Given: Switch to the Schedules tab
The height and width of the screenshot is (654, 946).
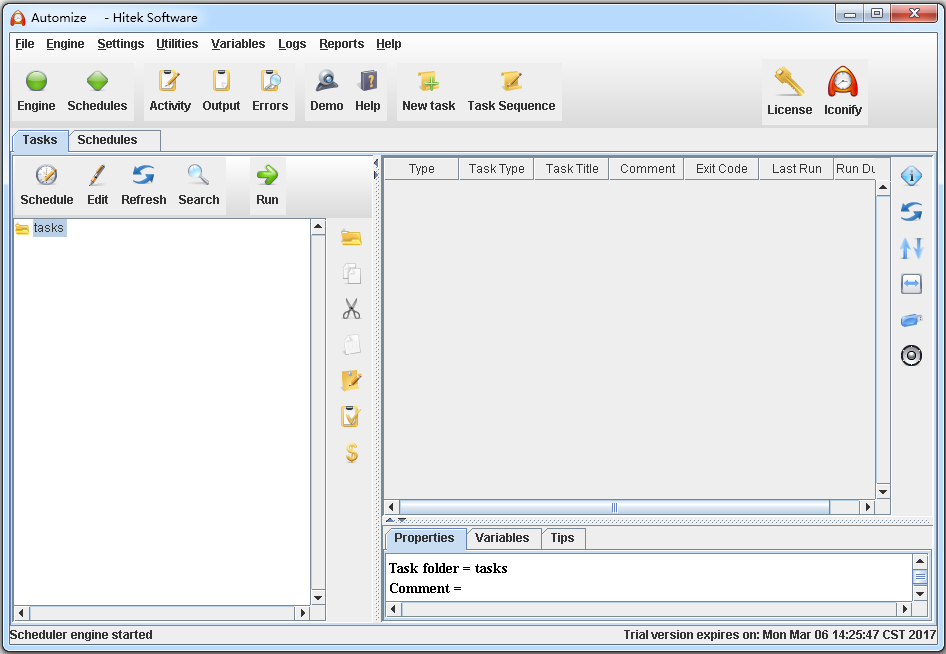Looking at the screenshot, I should 115,140.
